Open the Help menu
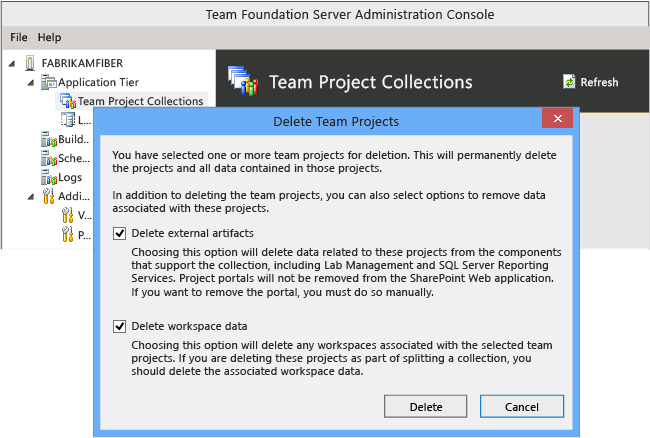650x438 pixels. tap(49, 37)
